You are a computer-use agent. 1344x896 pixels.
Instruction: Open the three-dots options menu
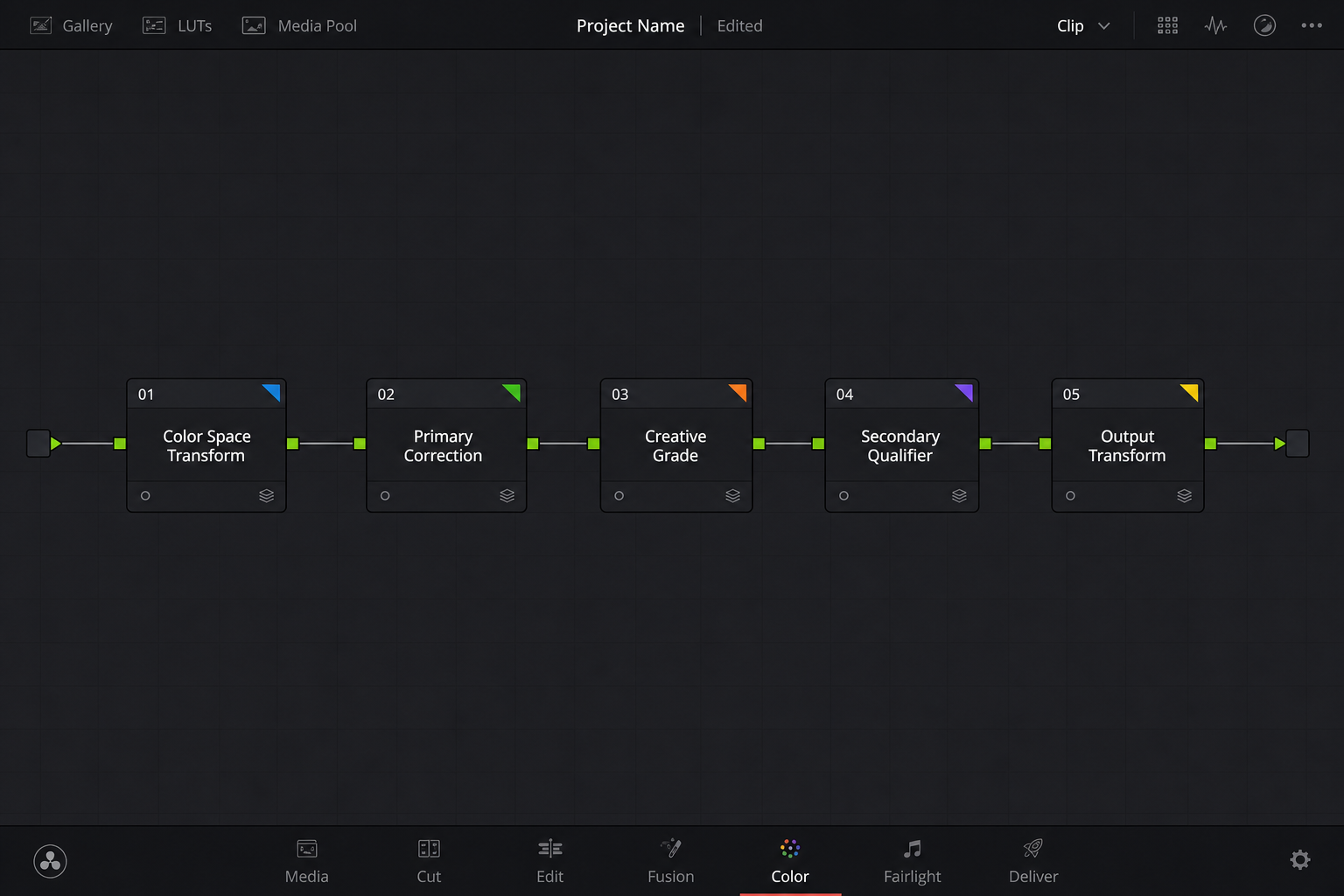[1312, 25]
